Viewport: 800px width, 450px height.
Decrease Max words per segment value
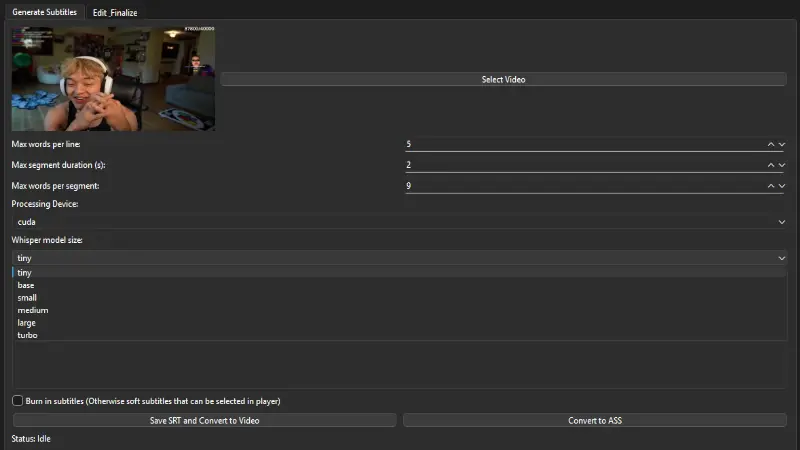(x=782, y=186)
